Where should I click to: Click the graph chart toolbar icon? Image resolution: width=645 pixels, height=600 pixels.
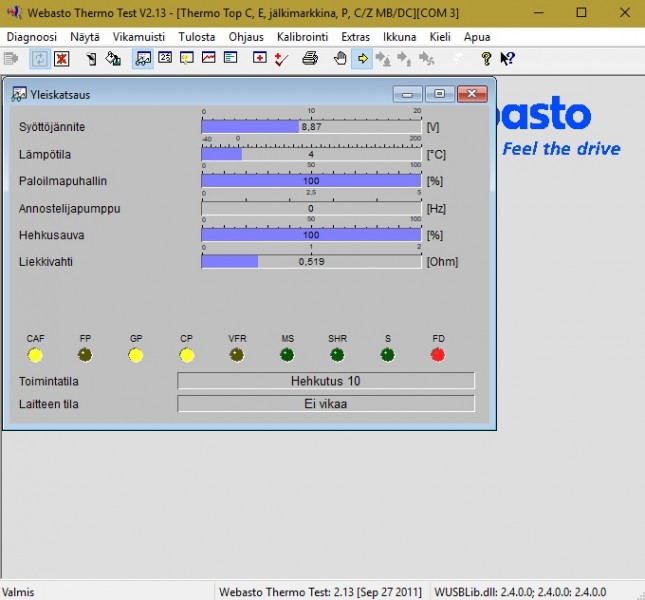[209, 59]
